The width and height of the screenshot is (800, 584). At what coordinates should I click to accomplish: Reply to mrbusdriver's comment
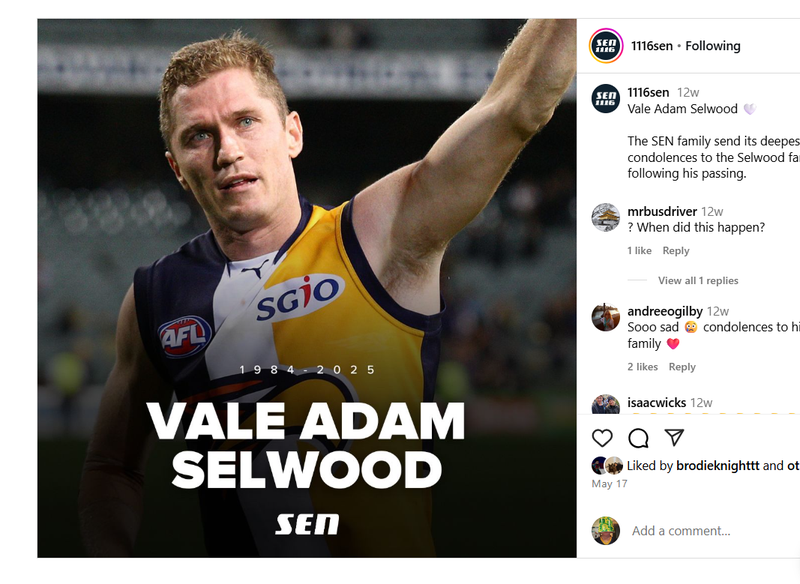(x=676, y=250)
